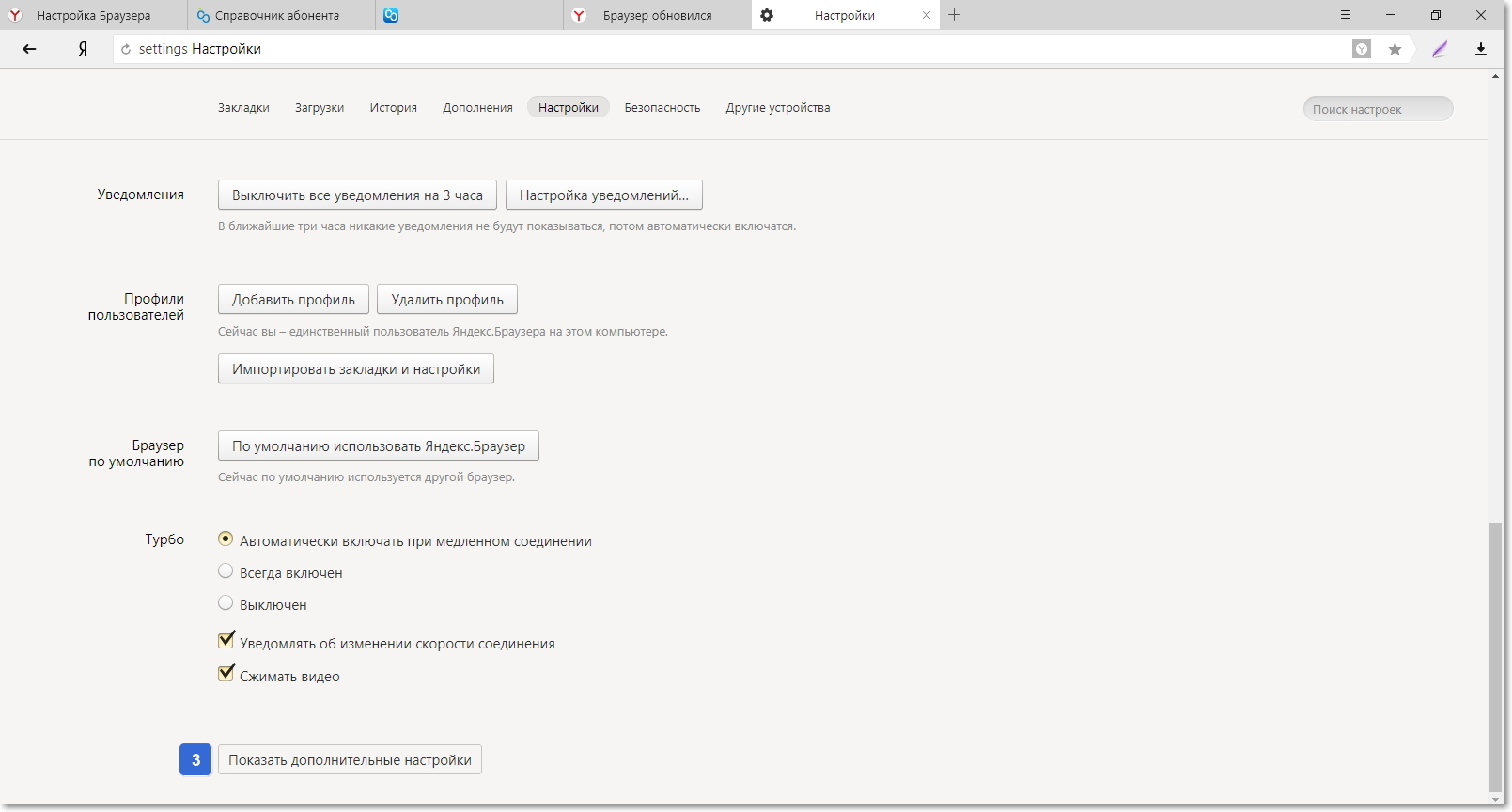The height and width of the screenshot is (812, 1512).
Task: Open a new tab with the plus icon
Action: click(x=955, y=15)
